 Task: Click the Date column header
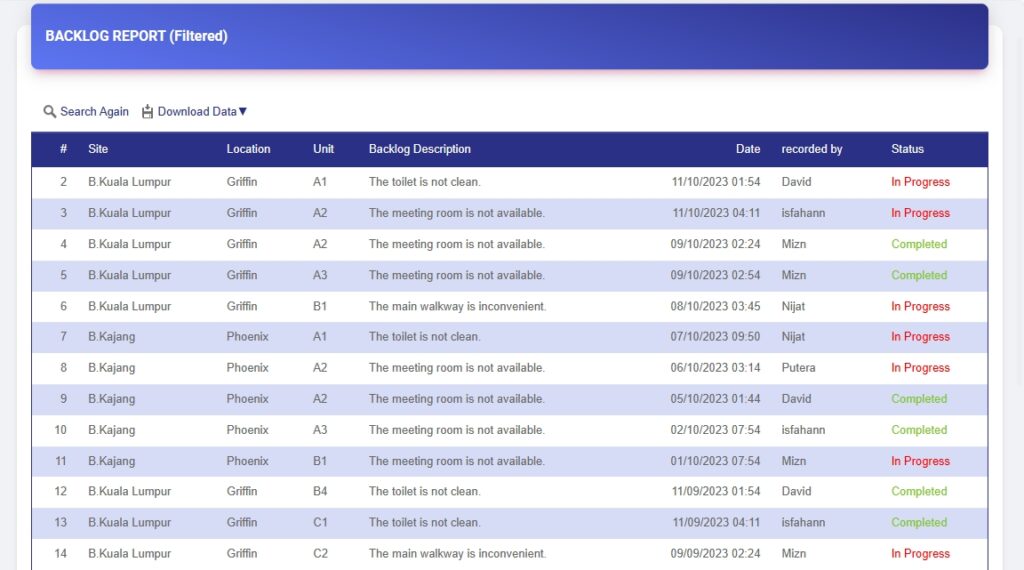pos(748,149)
